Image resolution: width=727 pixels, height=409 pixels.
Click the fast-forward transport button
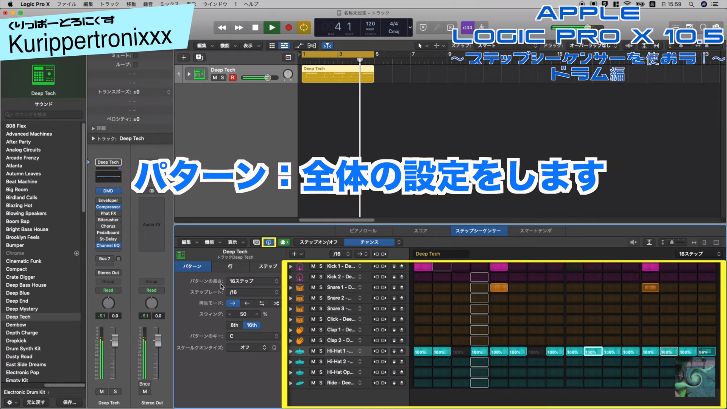point(239,28)
